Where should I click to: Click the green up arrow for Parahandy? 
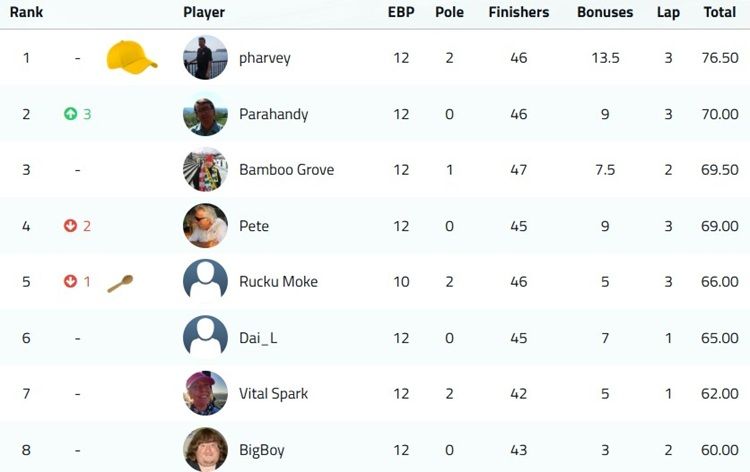click(70, 114)
